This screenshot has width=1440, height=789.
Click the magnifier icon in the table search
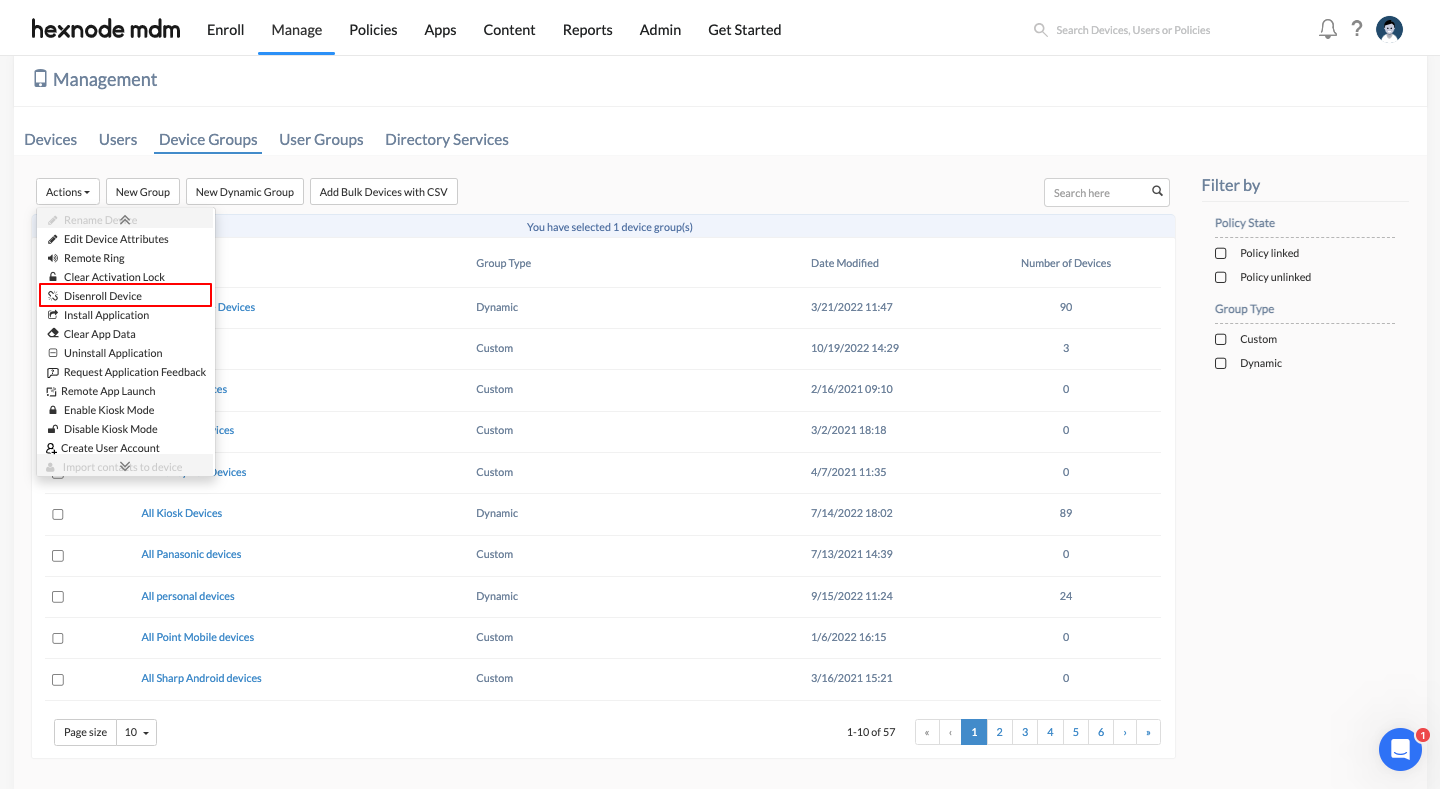click(1157, 192)
